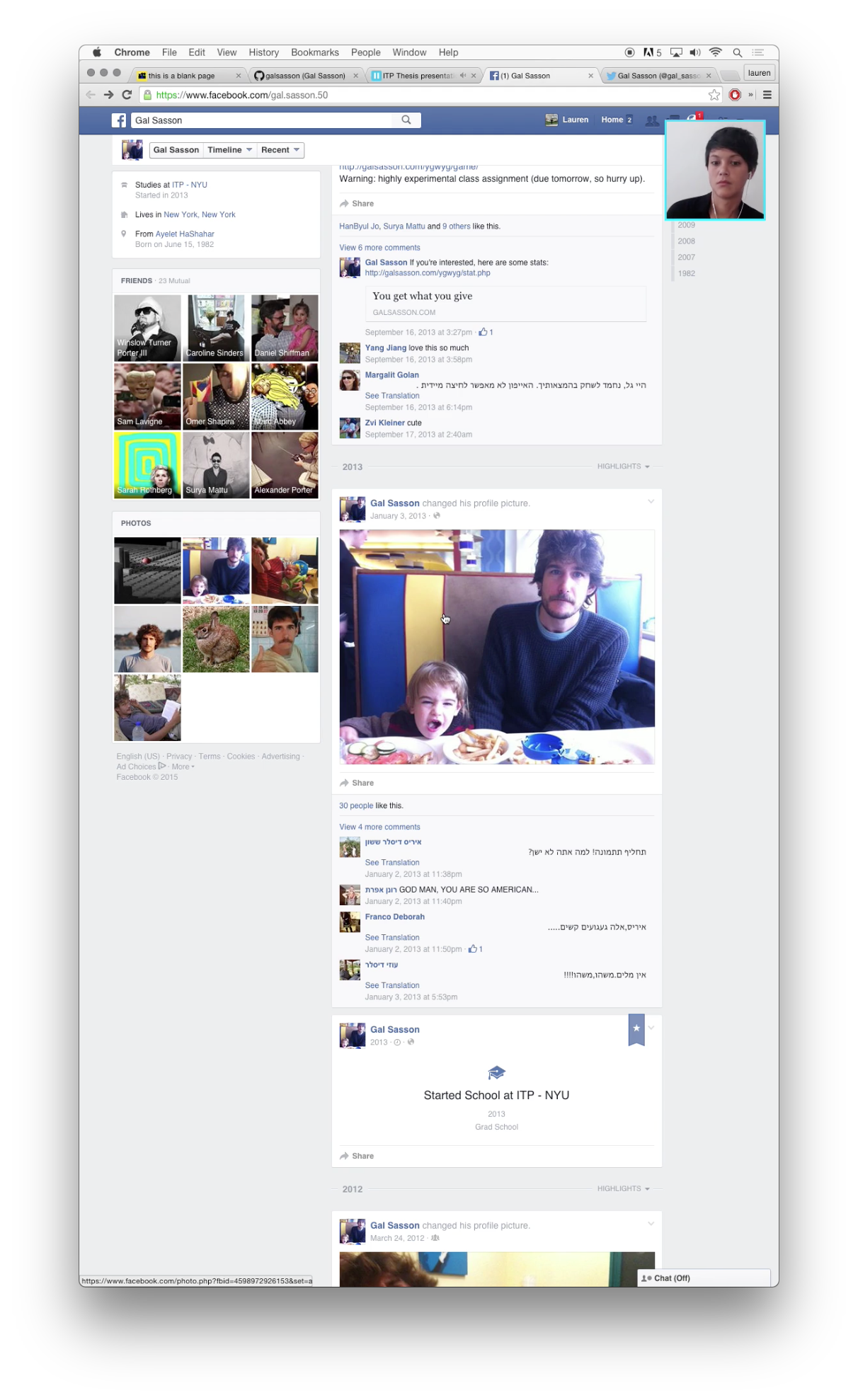The width and height of the screenshot is (858, 1400).
Task: Click the star bookmark on ITP post
Action: (x=636, y=1029)
